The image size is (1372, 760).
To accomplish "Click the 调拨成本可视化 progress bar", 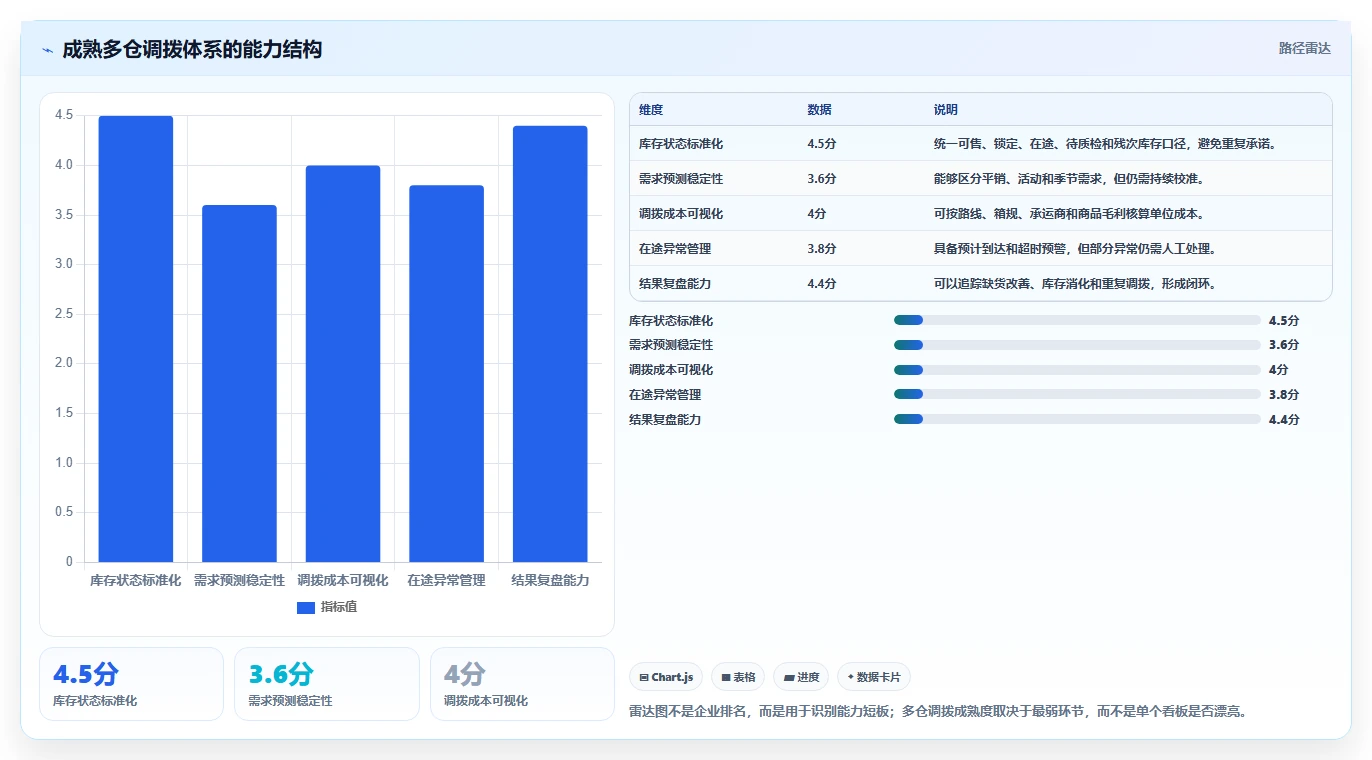I will (1077, 370).
